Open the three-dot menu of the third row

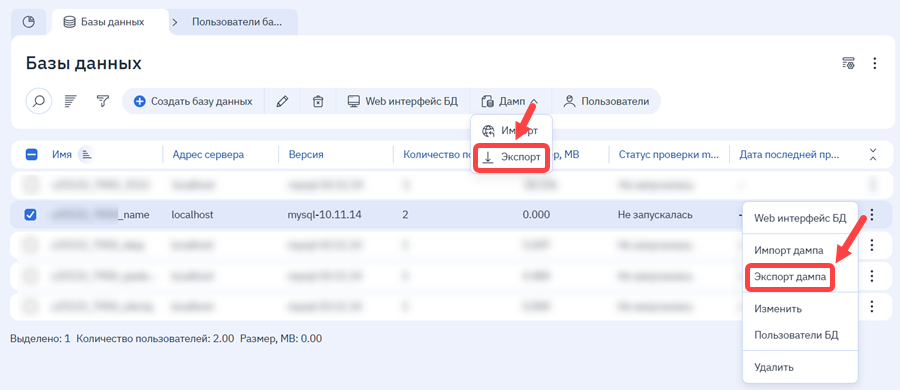(x=872, y=245)
